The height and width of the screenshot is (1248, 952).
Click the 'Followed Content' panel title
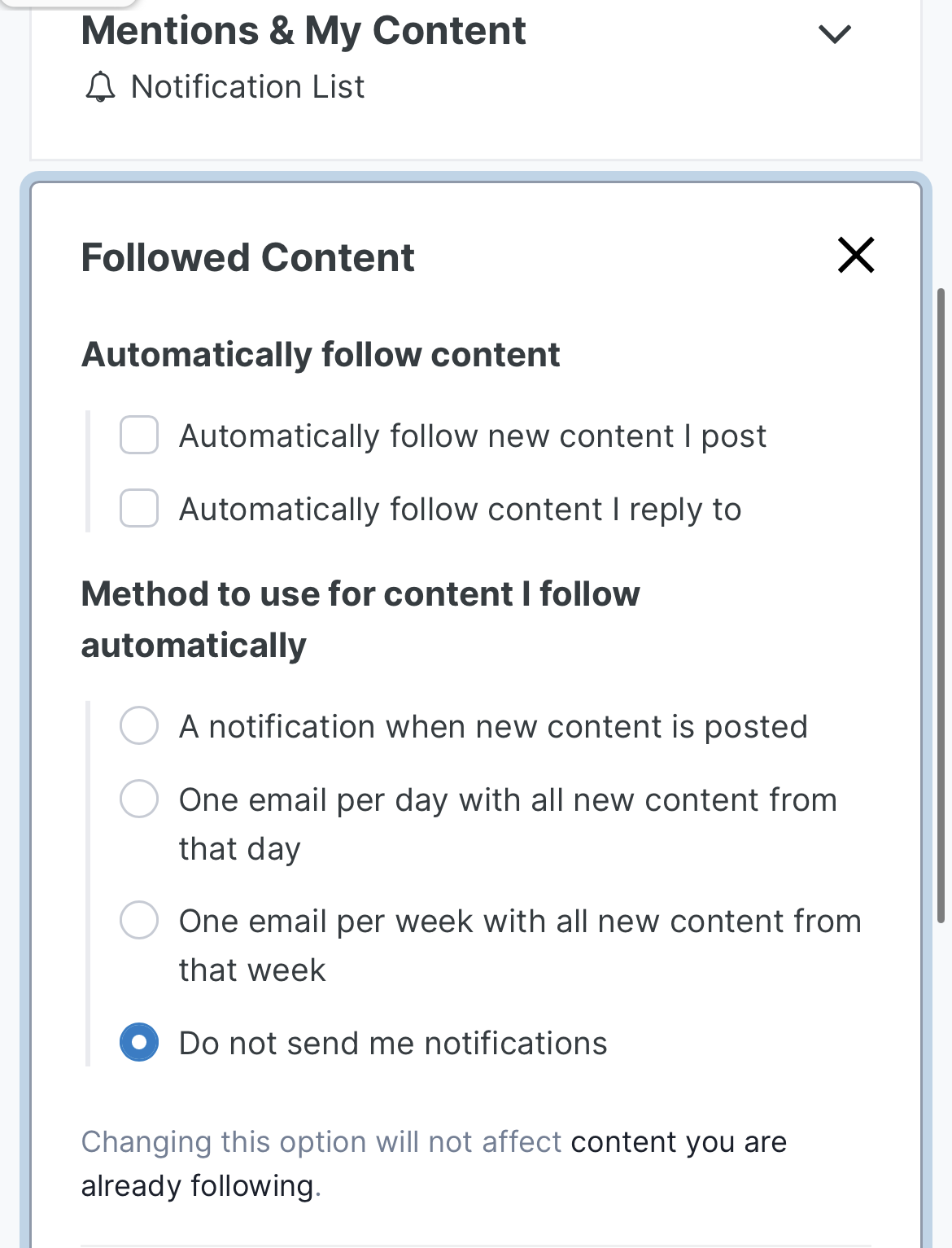[247, 258]
